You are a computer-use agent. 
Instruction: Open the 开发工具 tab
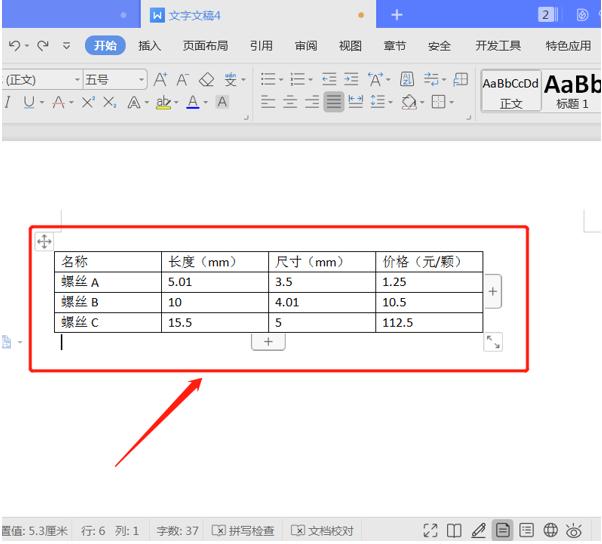(x=498, y=46)
